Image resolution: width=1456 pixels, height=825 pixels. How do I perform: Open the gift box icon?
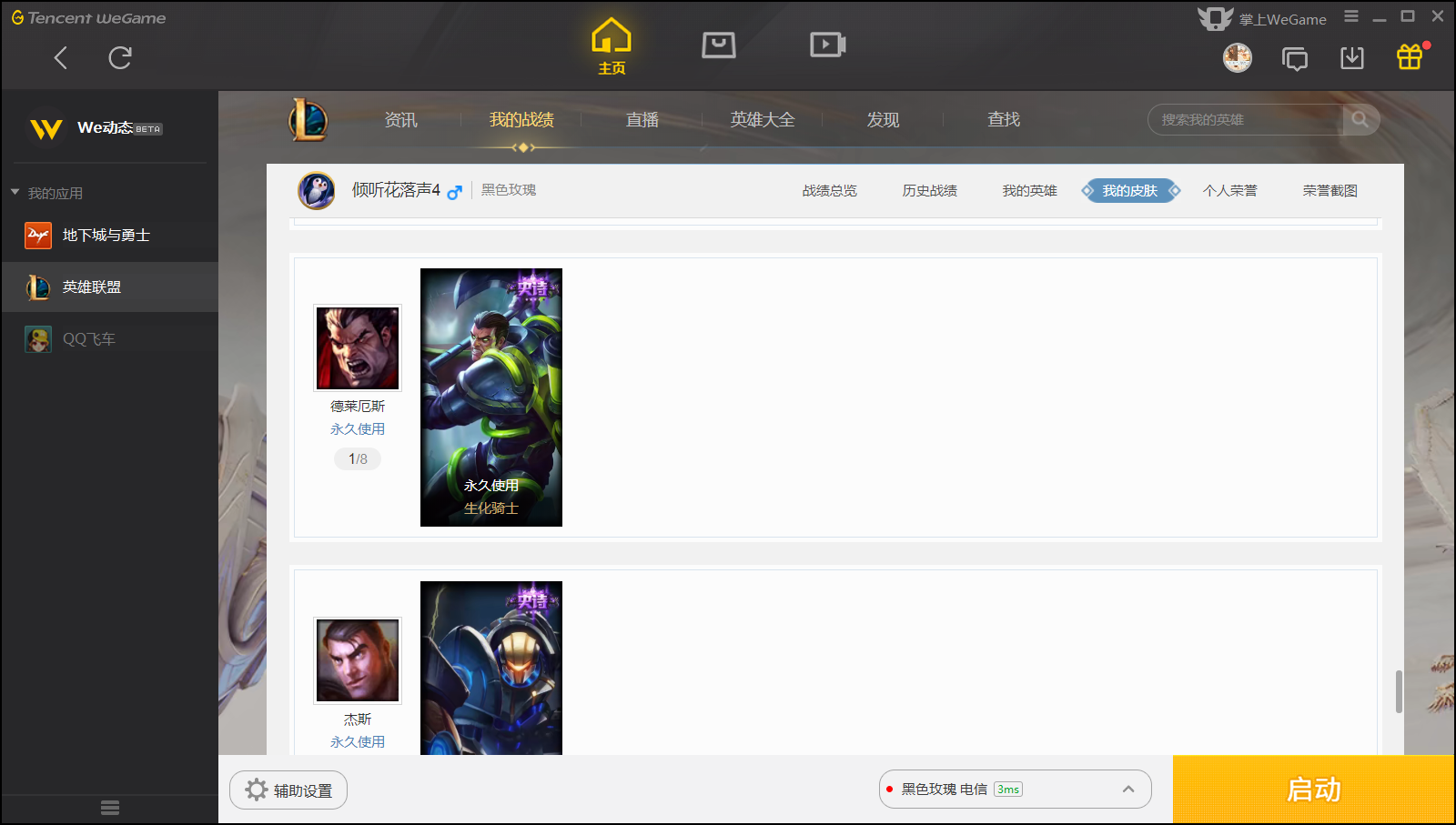[1410, 57]
